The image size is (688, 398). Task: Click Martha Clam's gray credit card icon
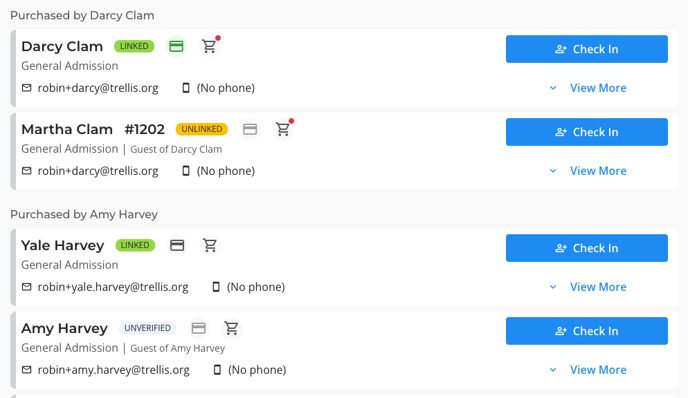[250, 129]
